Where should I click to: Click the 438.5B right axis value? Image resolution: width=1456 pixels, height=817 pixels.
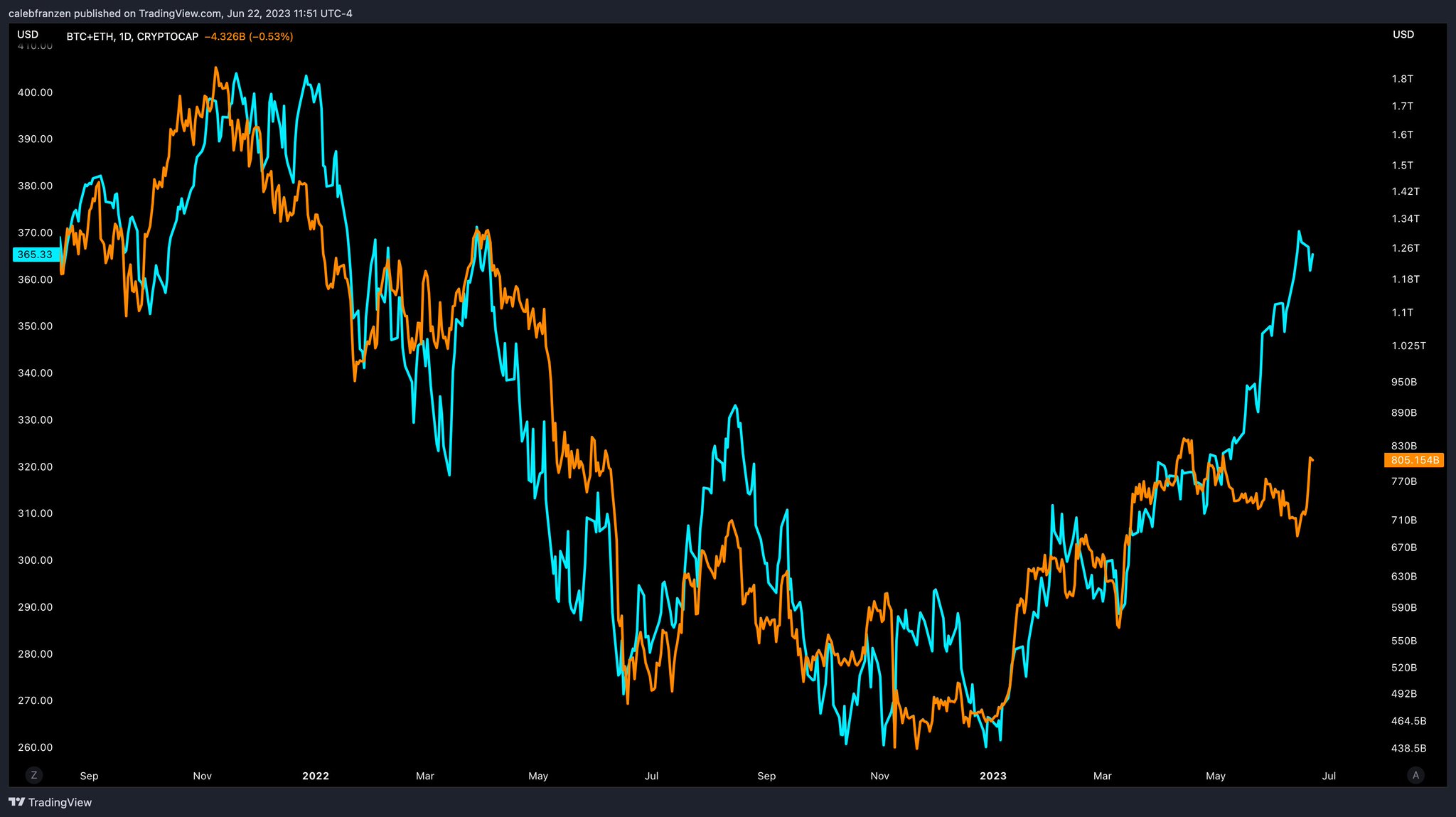(x=1409, y=748)
